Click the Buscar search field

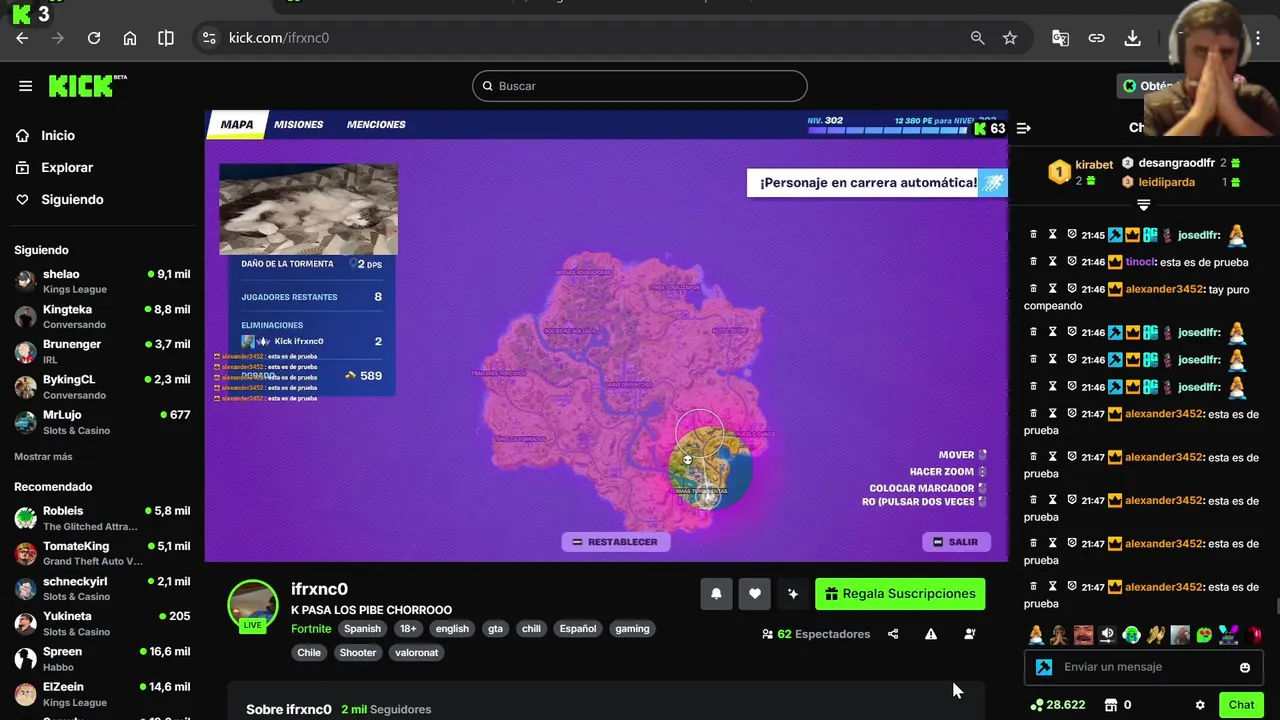tap(639, 86)
